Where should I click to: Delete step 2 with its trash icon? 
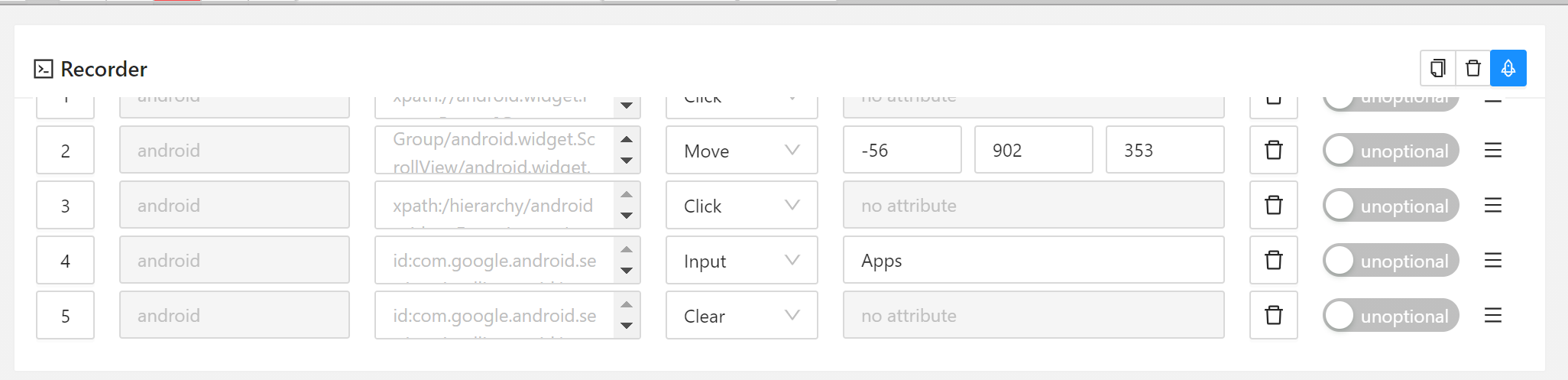click(x=1274, y=151)
